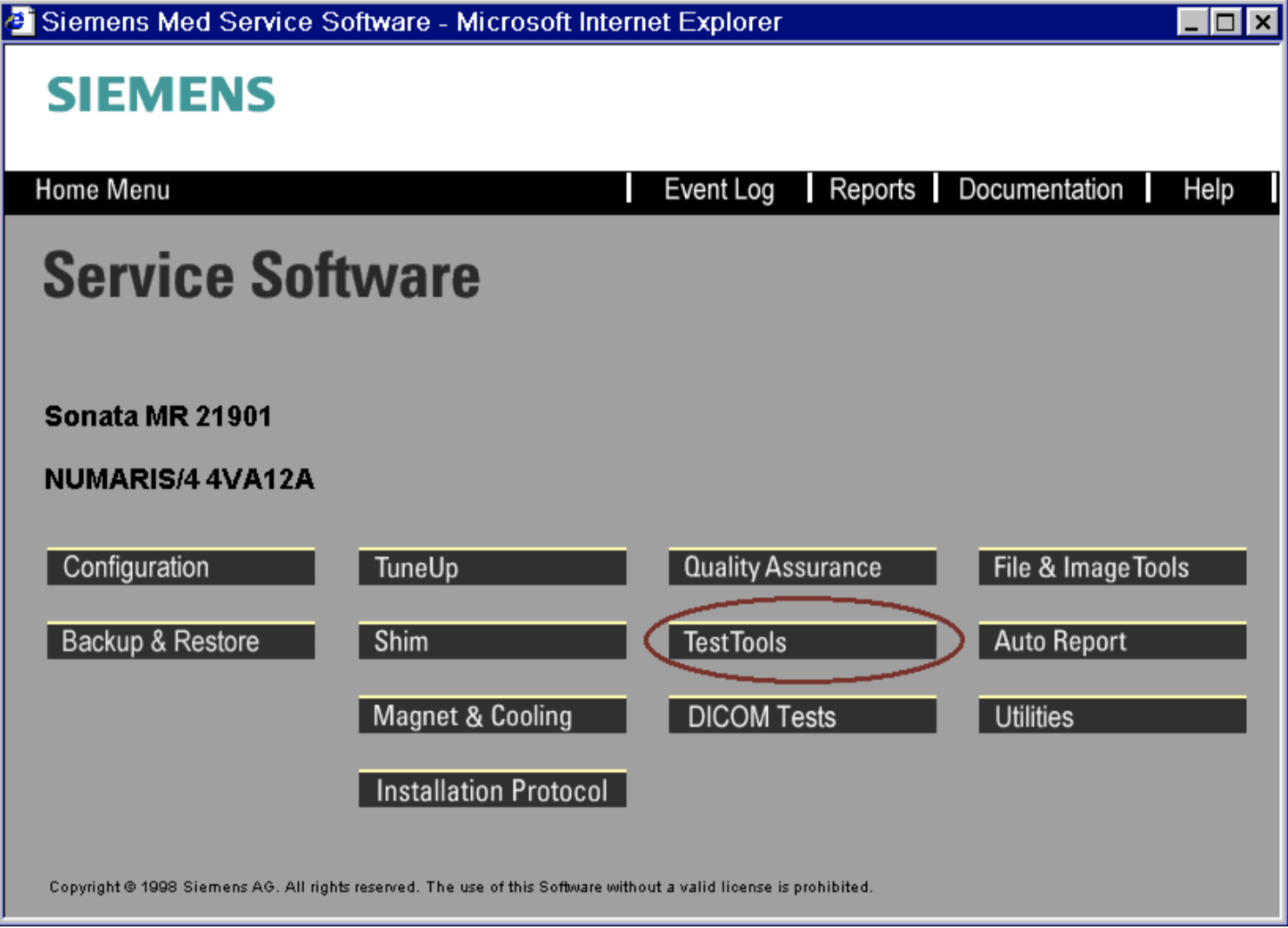Open Quality Assurance

[x=802, y=568]
